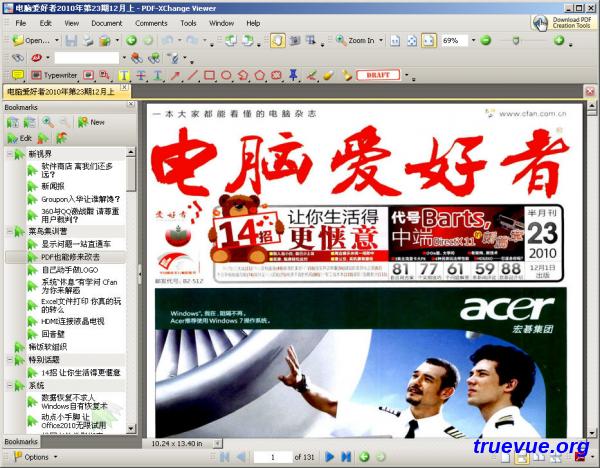Open the Edit menu

(46, 23)
